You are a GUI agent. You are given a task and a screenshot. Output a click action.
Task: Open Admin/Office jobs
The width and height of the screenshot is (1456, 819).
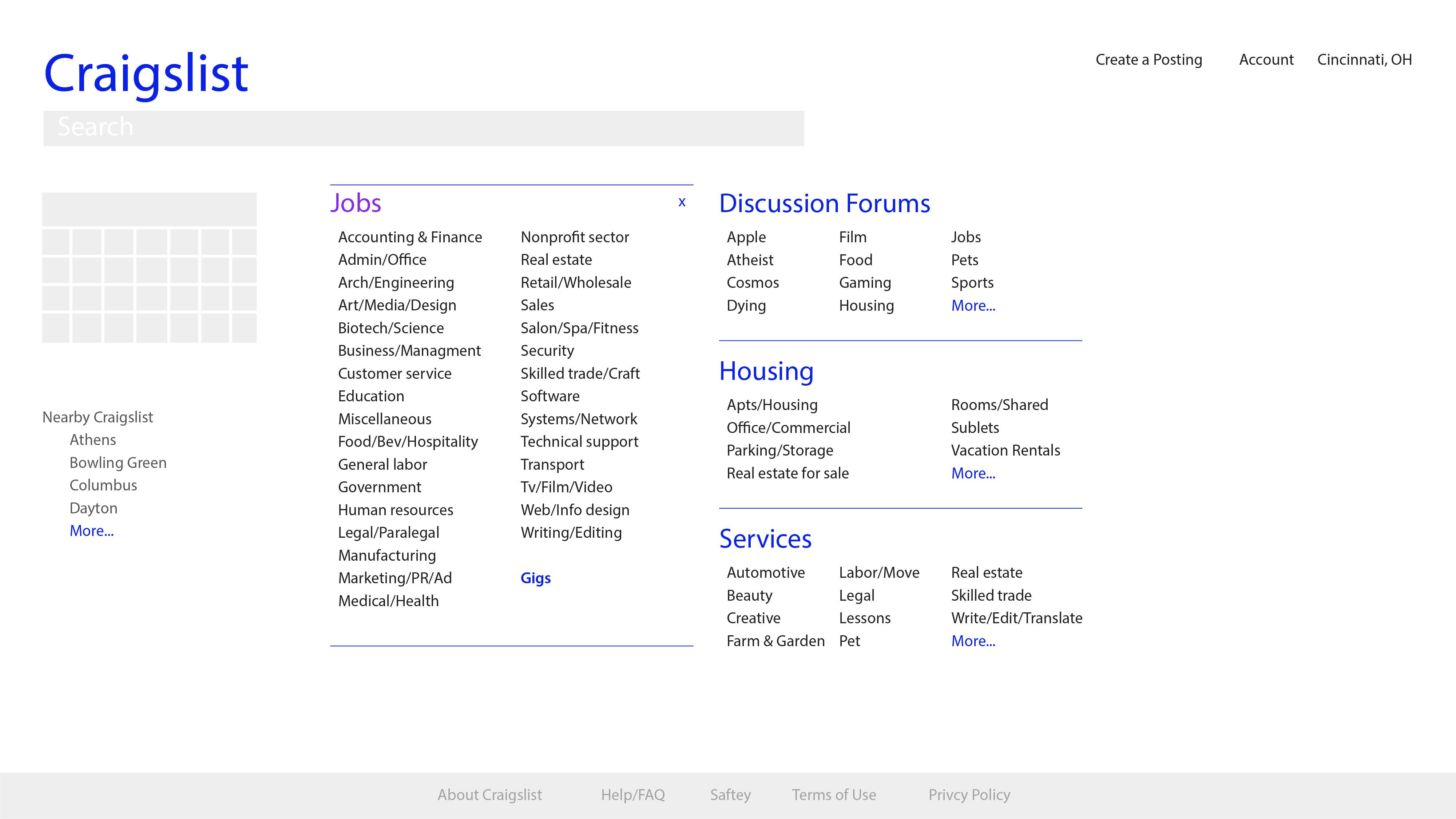click(383, 260)
